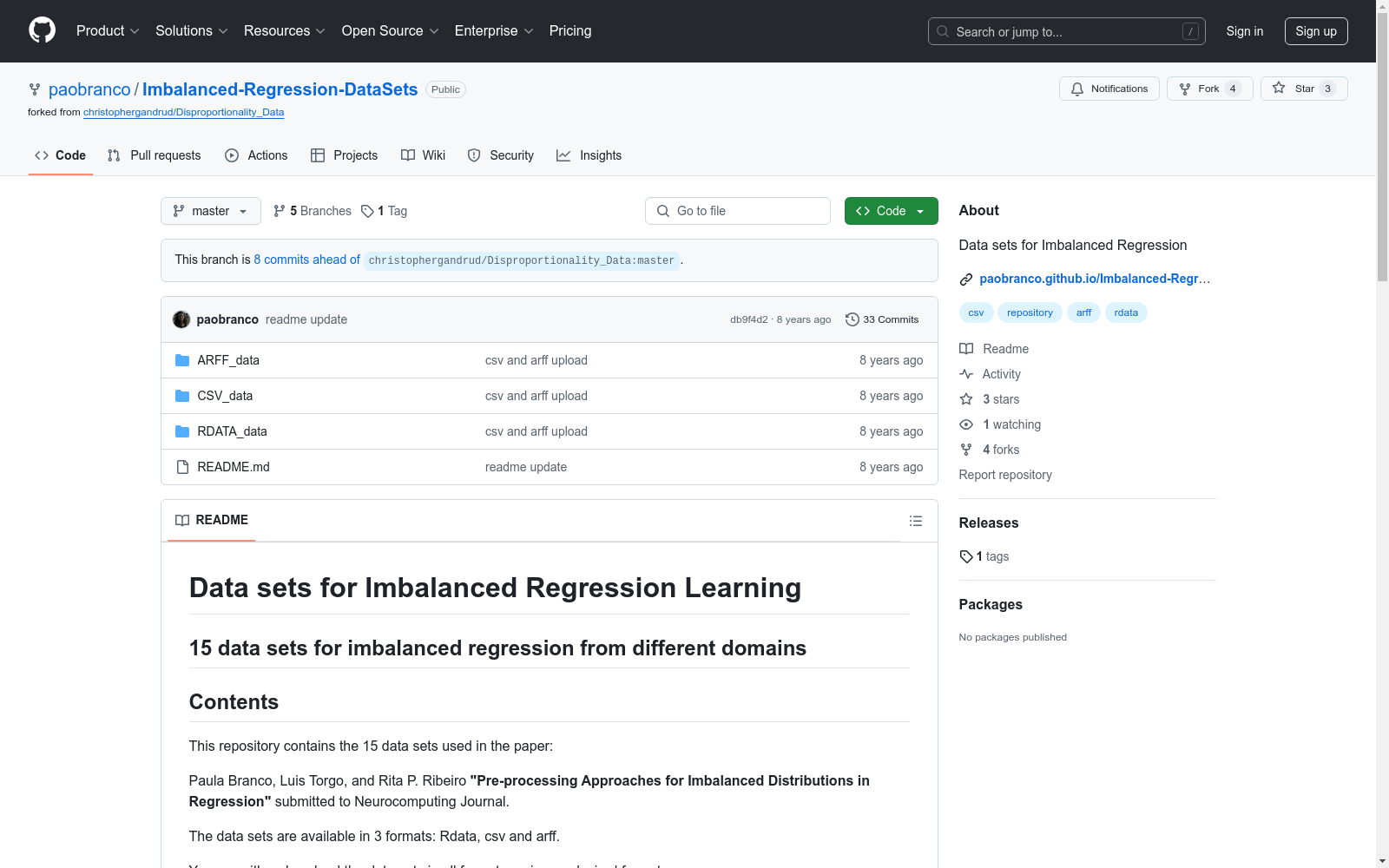The height and width of the screenshot is (868, 1389).
Task: Visit the Pricing page
Action: click(x=570, y=31)
